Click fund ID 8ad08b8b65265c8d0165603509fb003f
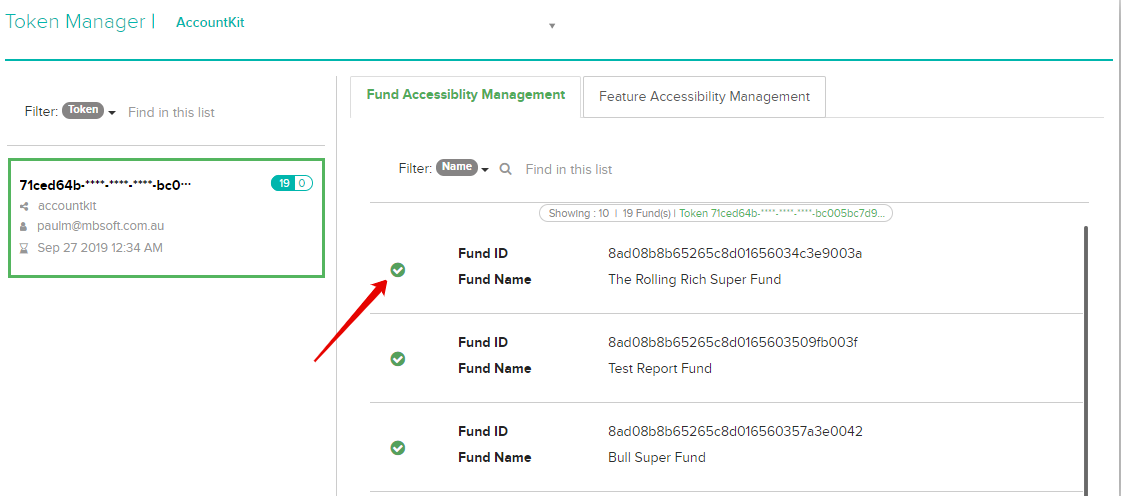1121x496 pixels. pyautogui.click(x=733, y=342)
